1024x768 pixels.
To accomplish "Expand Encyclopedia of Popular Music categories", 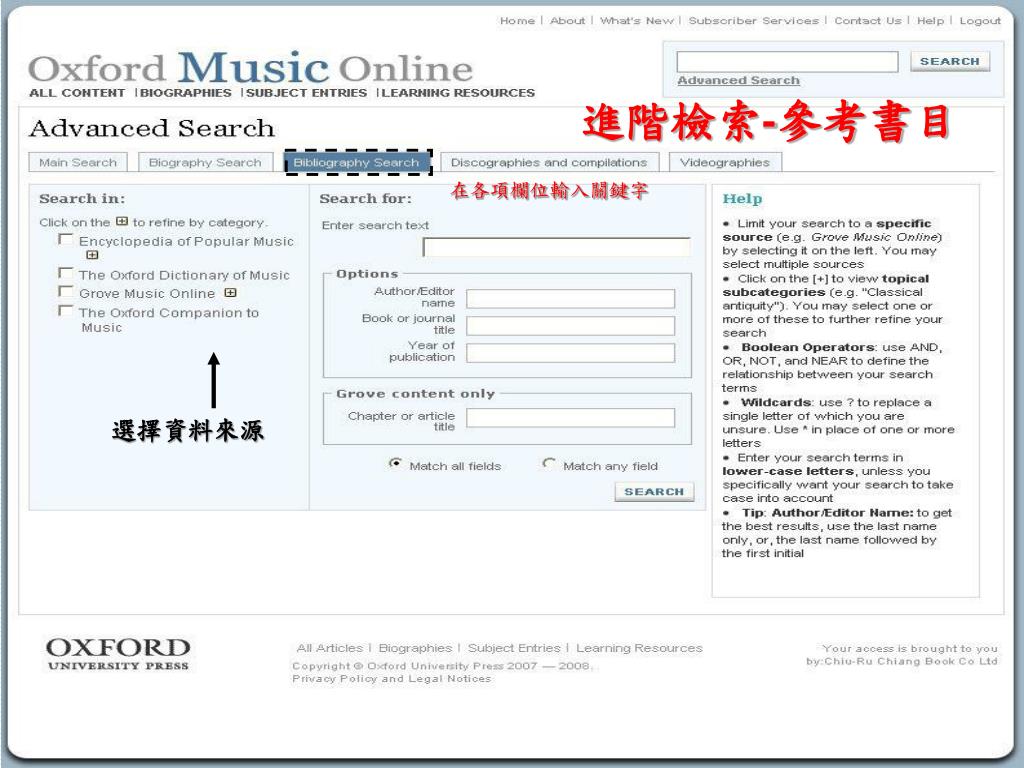I will point(92,255).
